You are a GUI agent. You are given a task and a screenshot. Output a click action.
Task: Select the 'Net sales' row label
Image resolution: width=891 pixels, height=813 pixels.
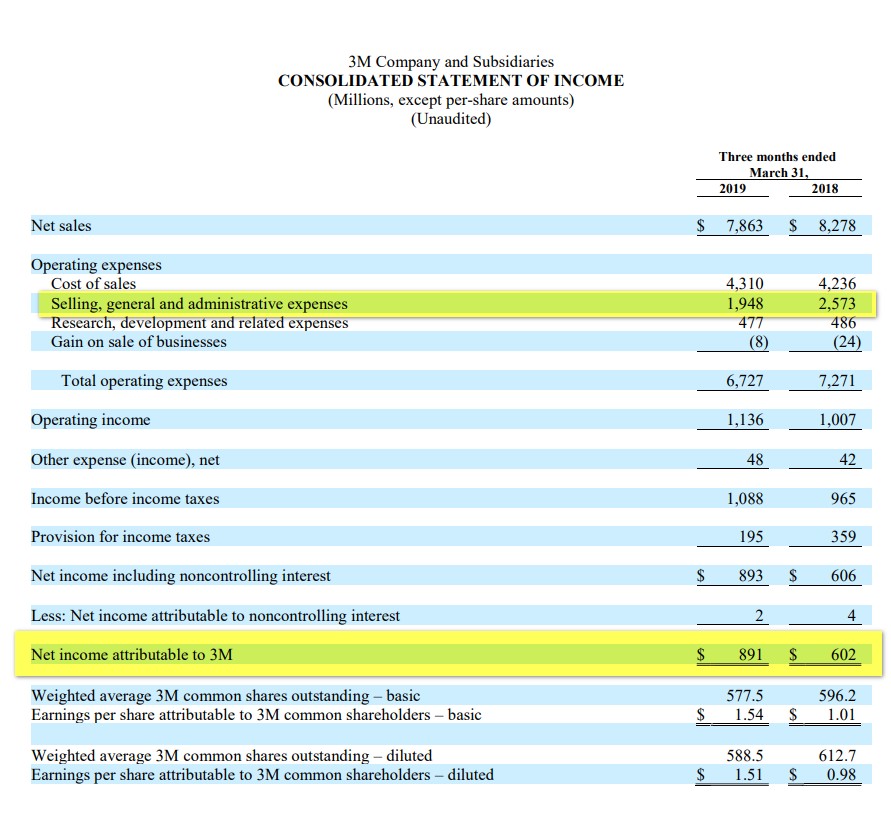click(61, 226)
